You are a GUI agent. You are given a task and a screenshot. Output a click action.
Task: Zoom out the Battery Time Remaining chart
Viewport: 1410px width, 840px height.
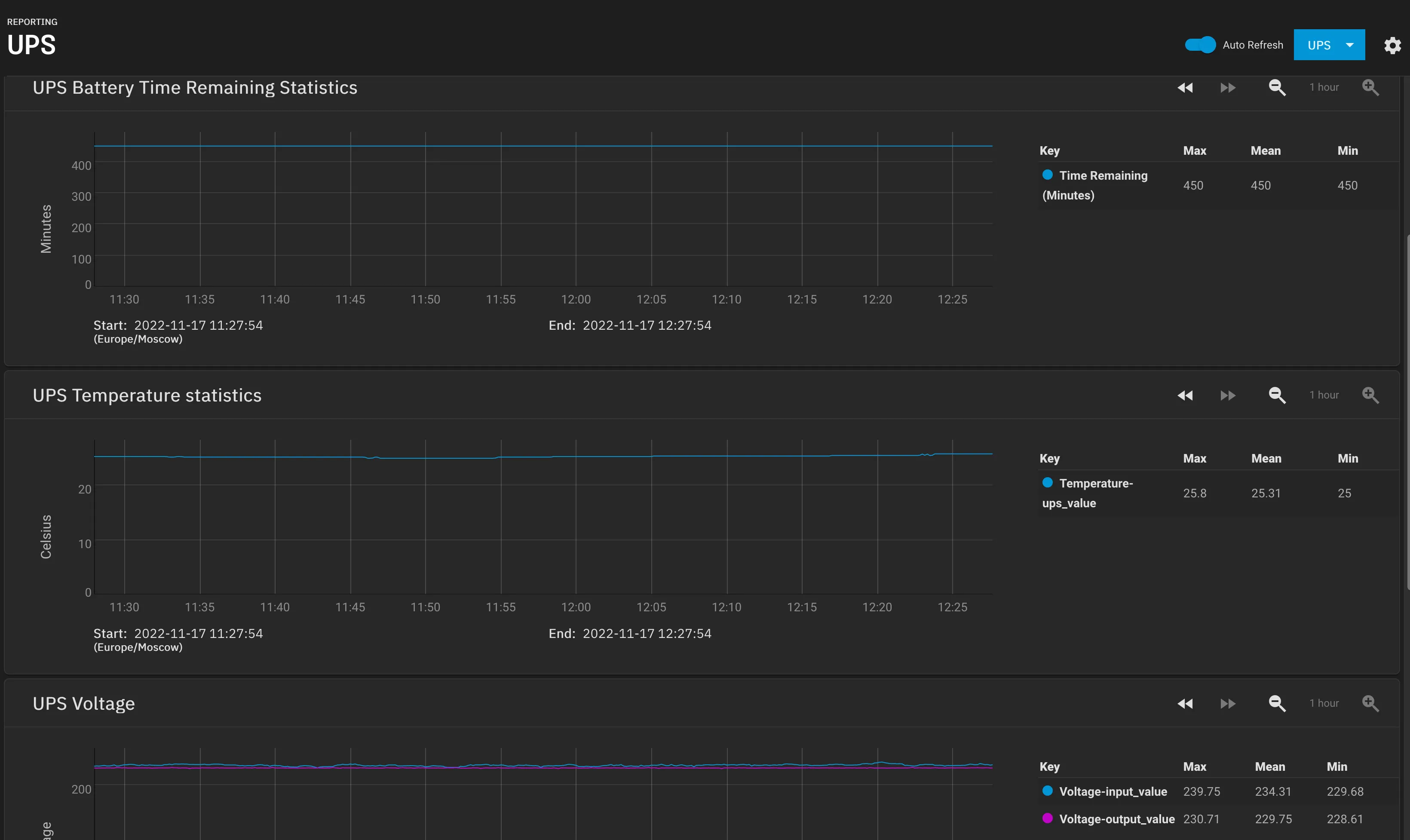(x=1277, y=88)
